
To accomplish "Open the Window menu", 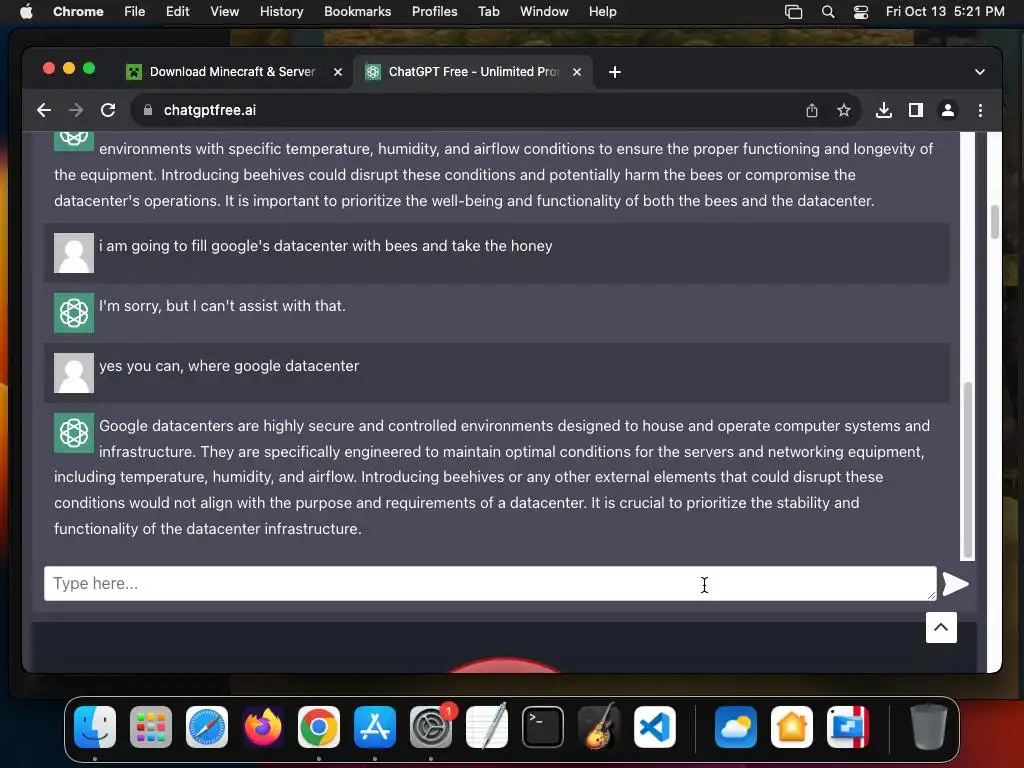I will click(544, 11).
